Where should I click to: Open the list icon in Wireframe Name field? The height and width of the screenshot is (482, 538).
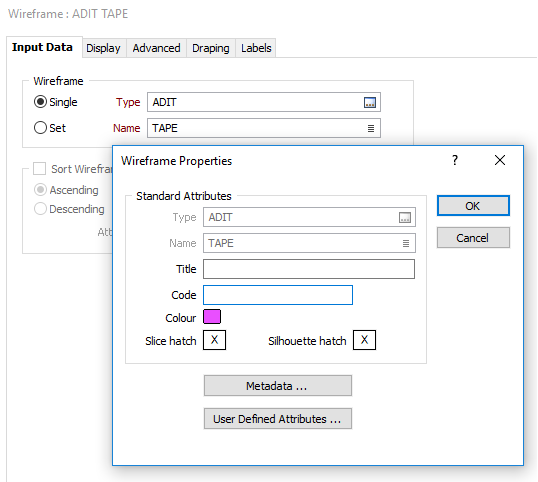coord(371,128)
